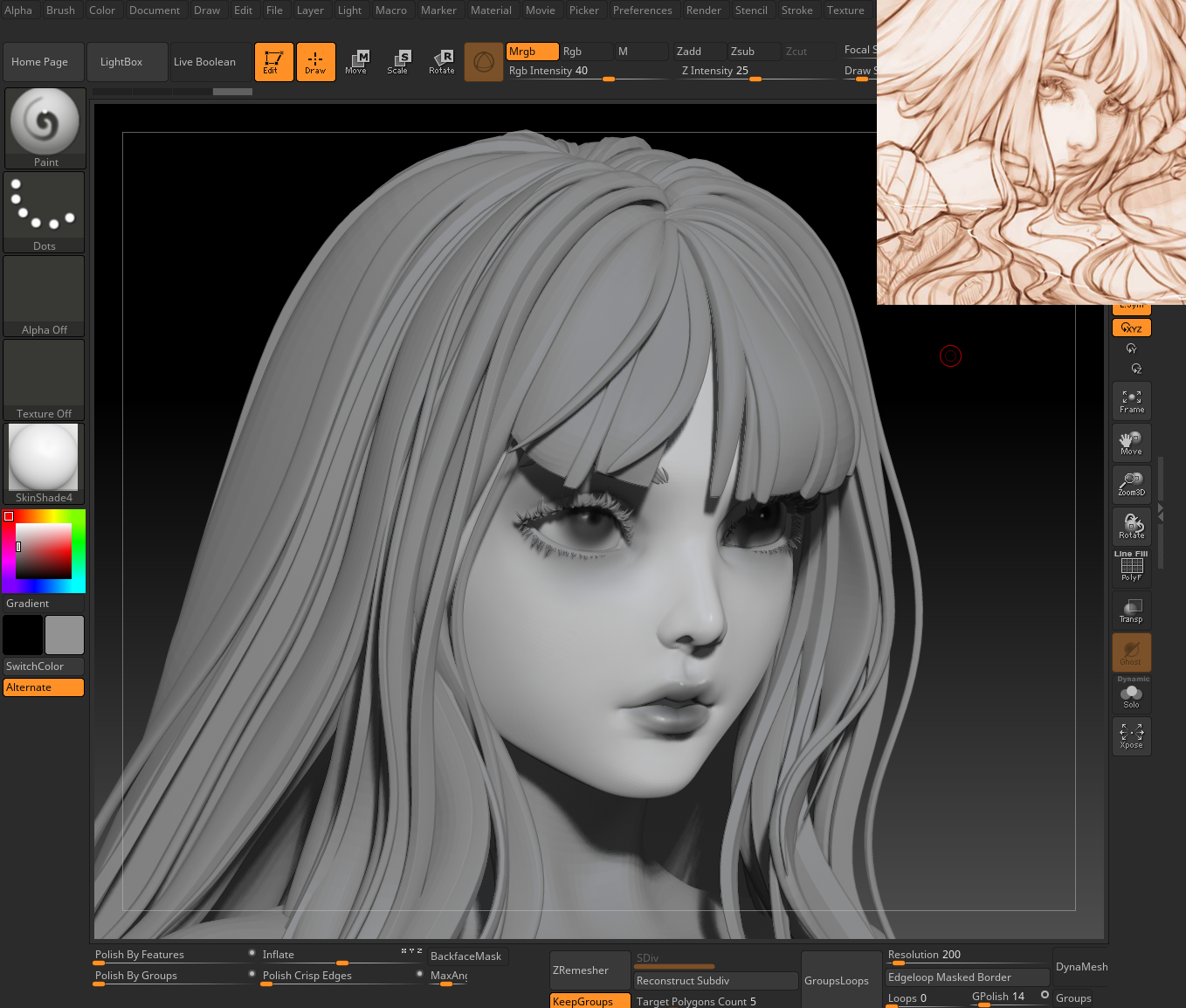Viewport: 1186px width, 1008px height.
Task: Adjust the Inflate slider
Action: click(x=342, y=956)
